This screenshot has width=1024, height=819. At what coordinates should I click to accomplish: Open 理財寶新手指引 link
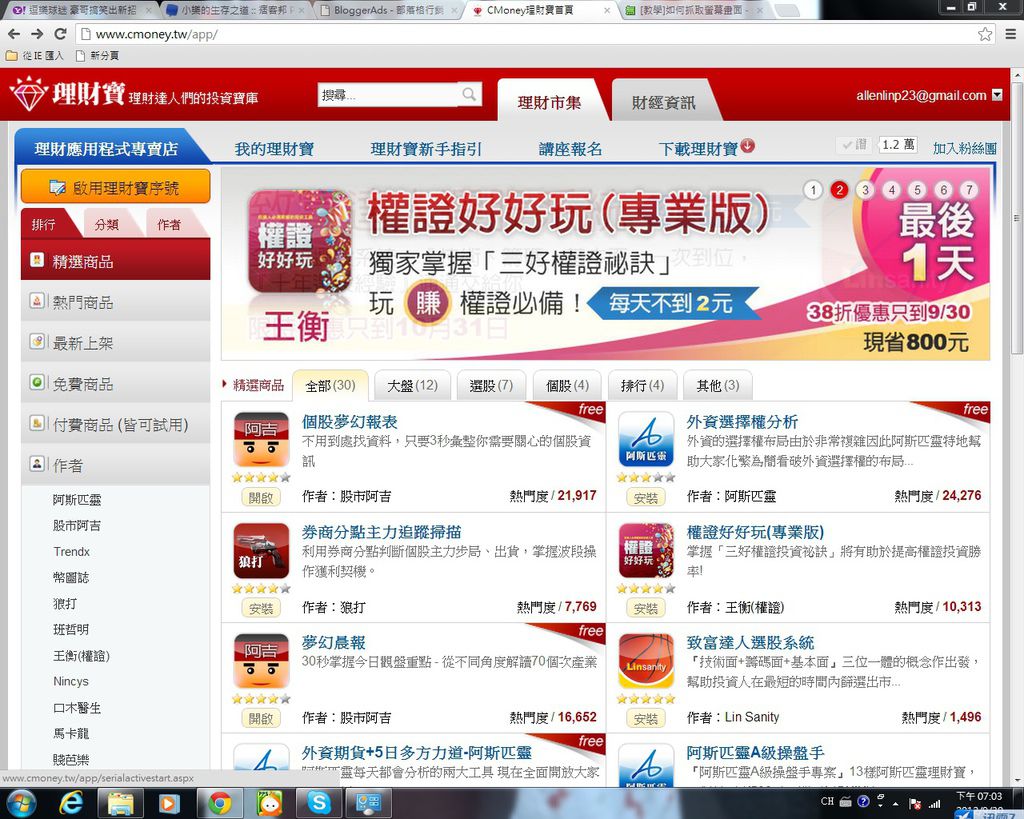point(426,149)
